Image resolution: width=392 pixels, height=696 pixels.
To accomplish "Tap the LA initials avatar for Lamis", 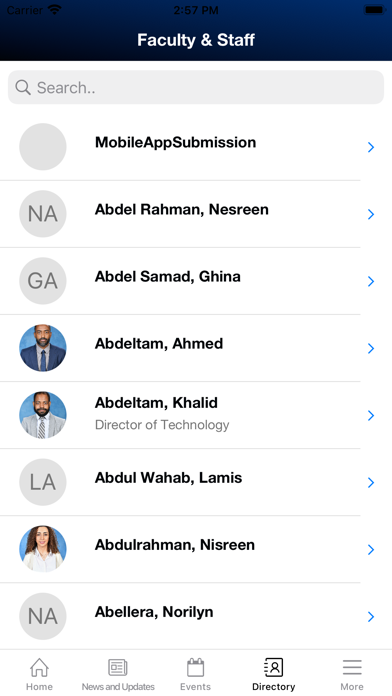I will click(43, 482).
